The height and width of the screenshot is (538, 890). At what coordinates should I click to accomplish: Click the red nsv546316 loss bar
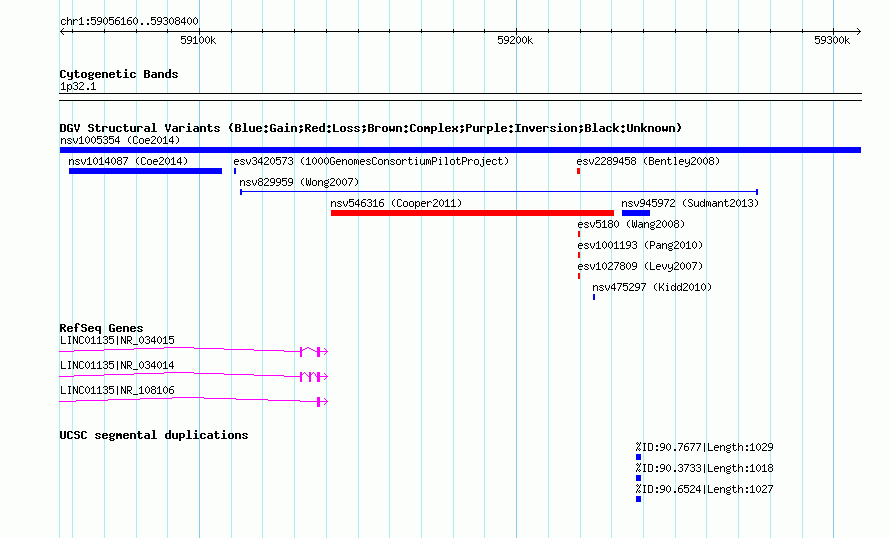pos(472,213)
